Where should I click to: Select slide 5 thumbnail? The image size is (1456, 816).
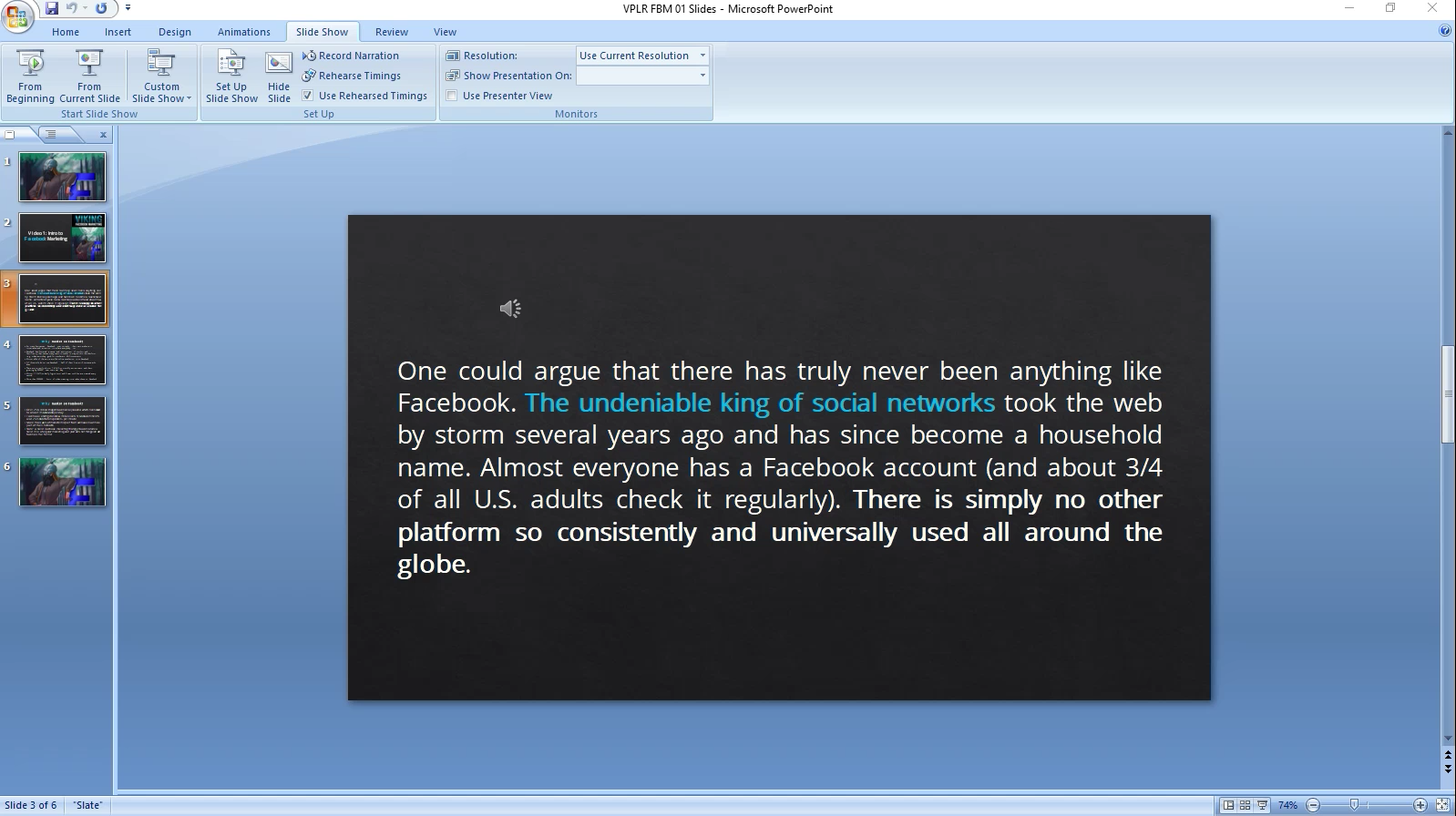63,421
